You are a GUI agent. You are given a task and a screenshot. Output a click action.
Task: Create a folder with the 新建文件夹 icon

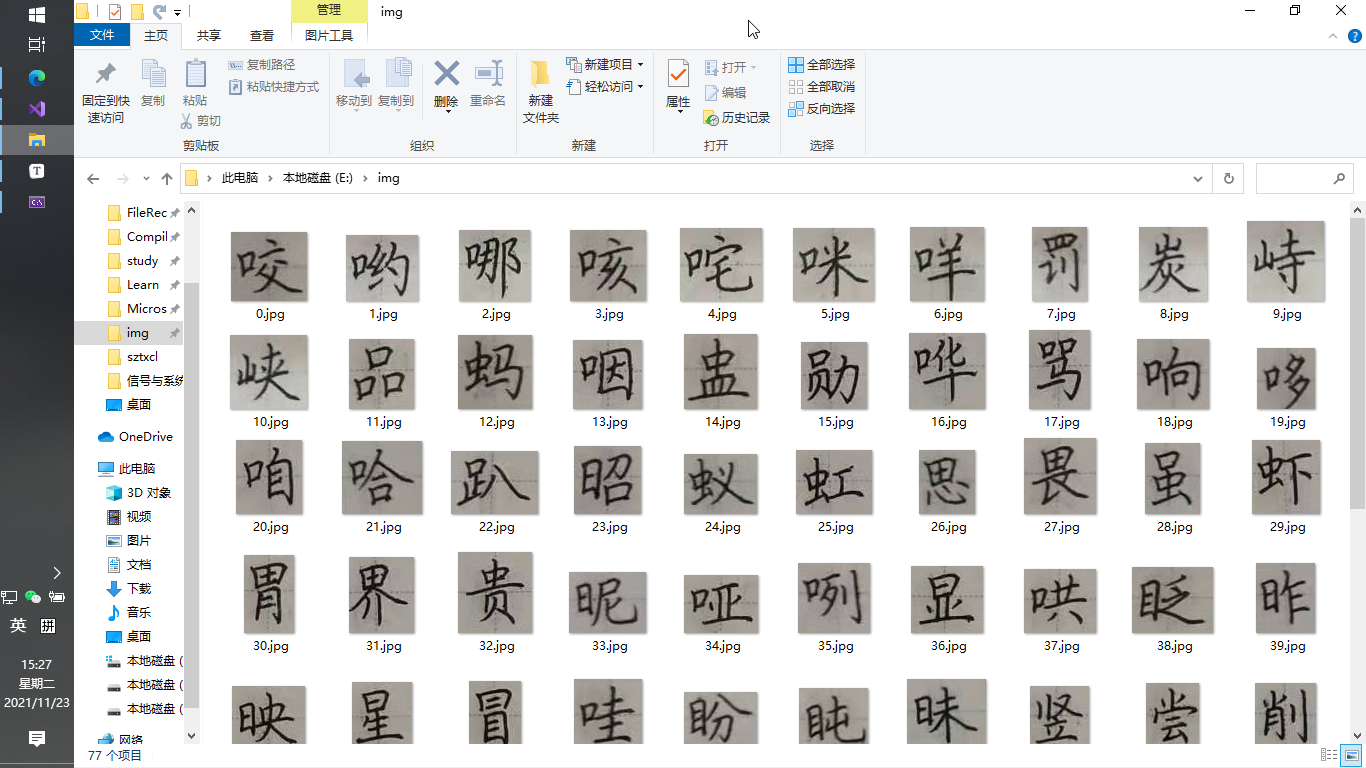(539, 93)
